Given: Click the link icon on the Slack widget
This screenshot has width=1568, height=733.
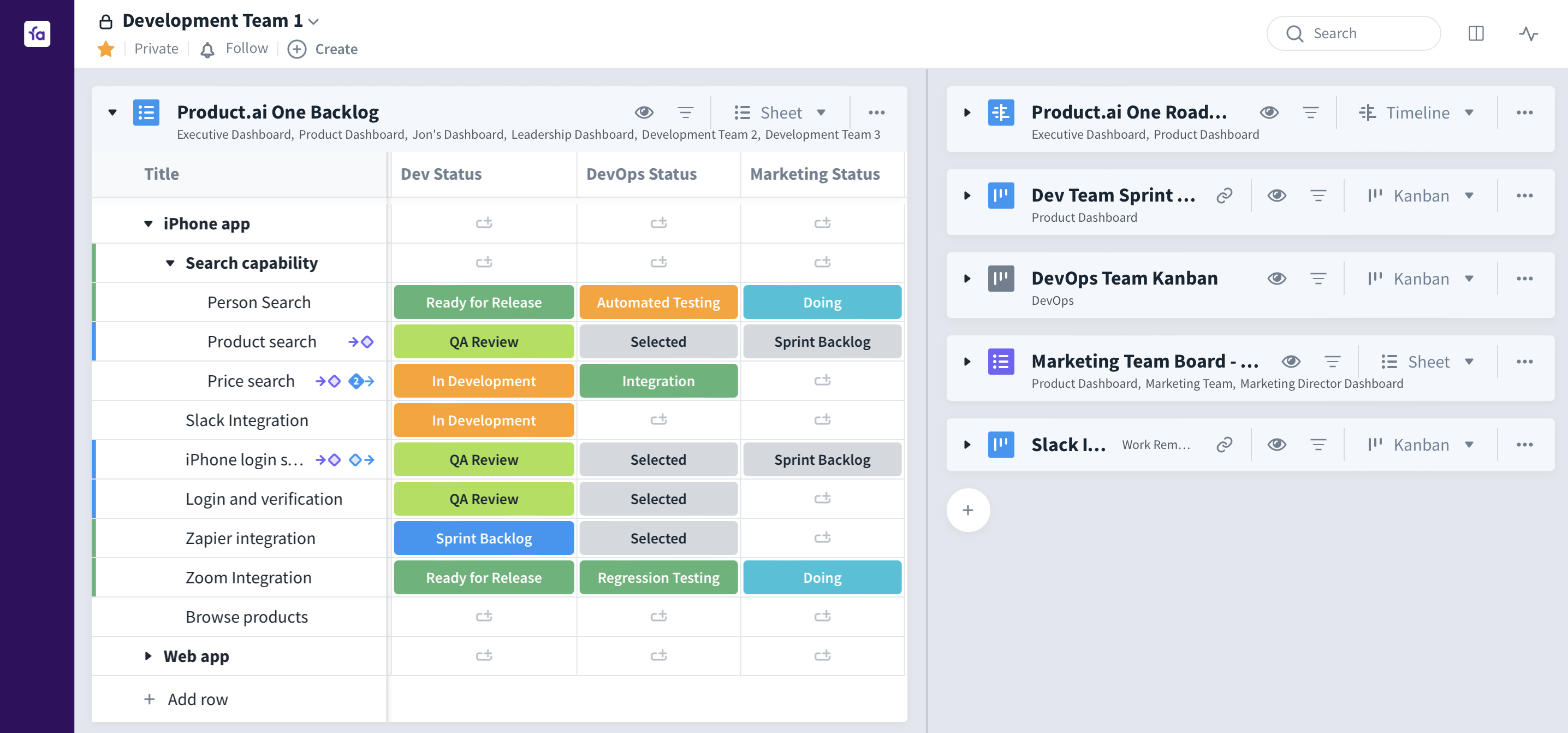Looking at the screenshot, I should pos(1224,445).
